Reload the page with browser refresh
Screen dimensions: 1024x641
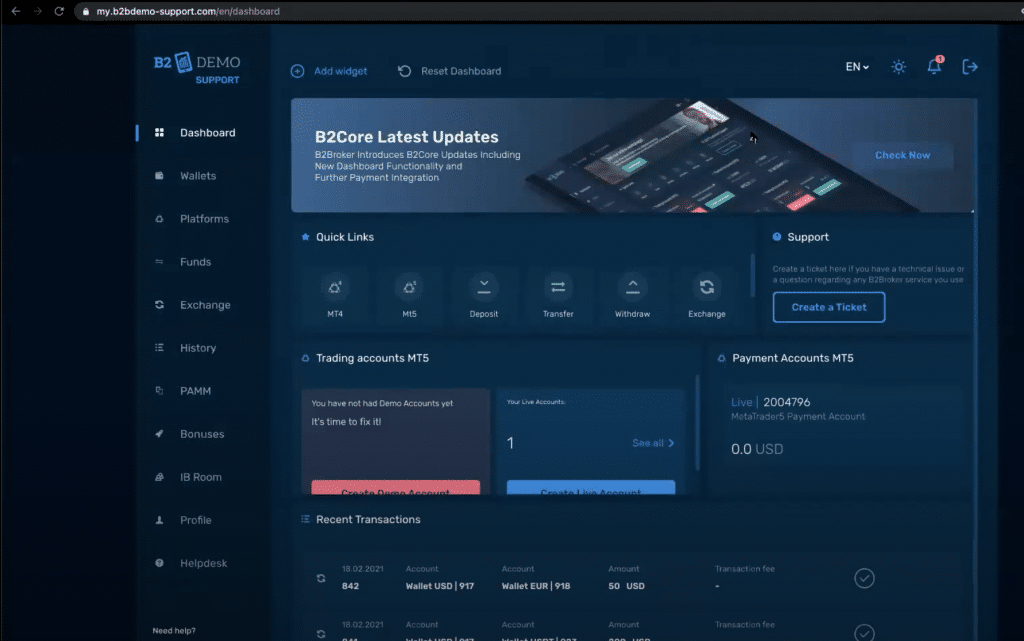[59, 11]
